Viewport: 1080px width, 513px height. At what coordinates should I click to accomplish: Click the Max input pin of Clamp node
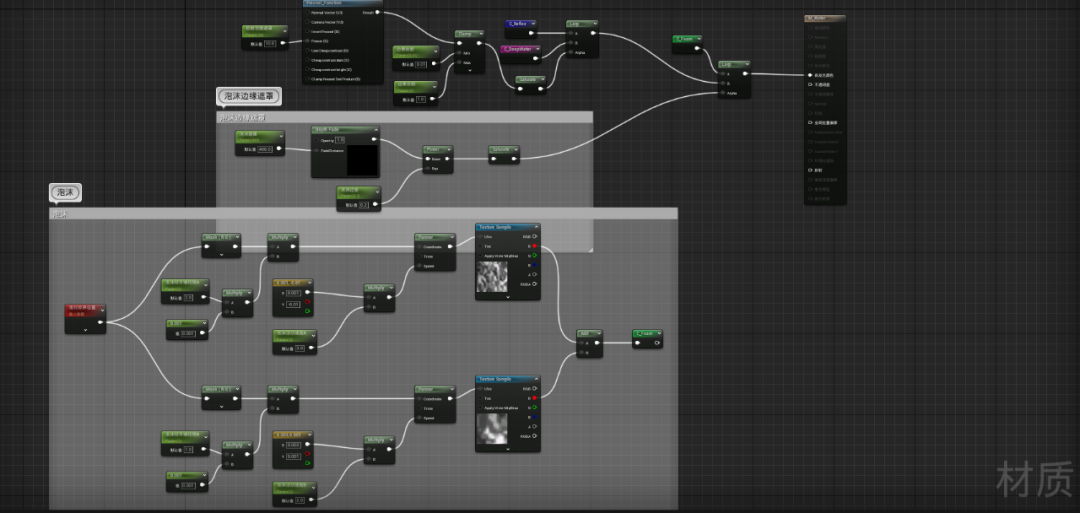459,63
